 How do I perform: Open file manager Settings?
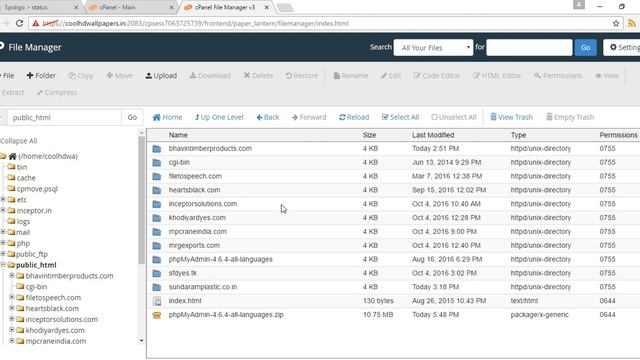click(x=622, y=48)
